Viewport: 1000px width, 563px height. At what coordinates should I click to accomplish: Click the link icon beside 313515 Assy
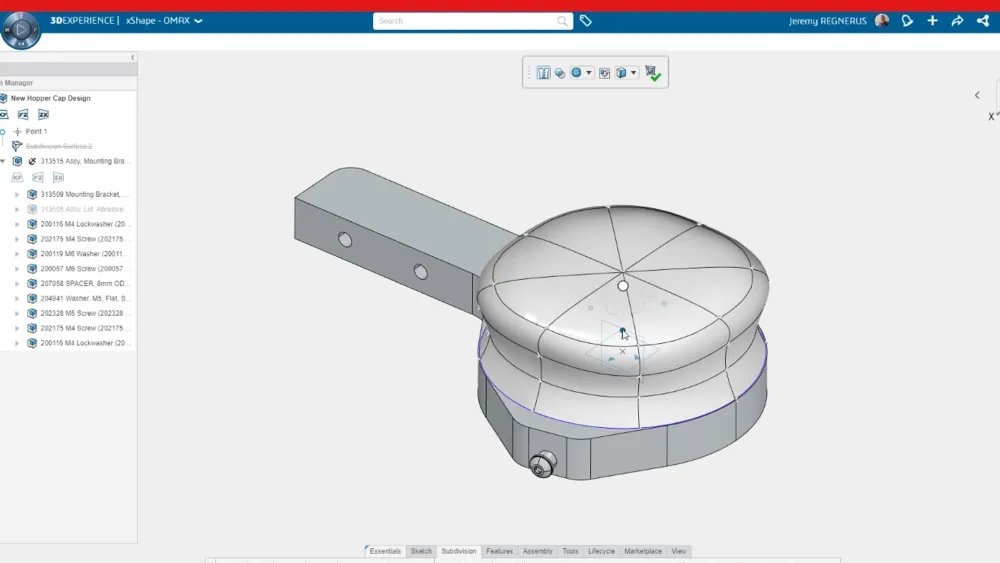click(x=32, y=161)
